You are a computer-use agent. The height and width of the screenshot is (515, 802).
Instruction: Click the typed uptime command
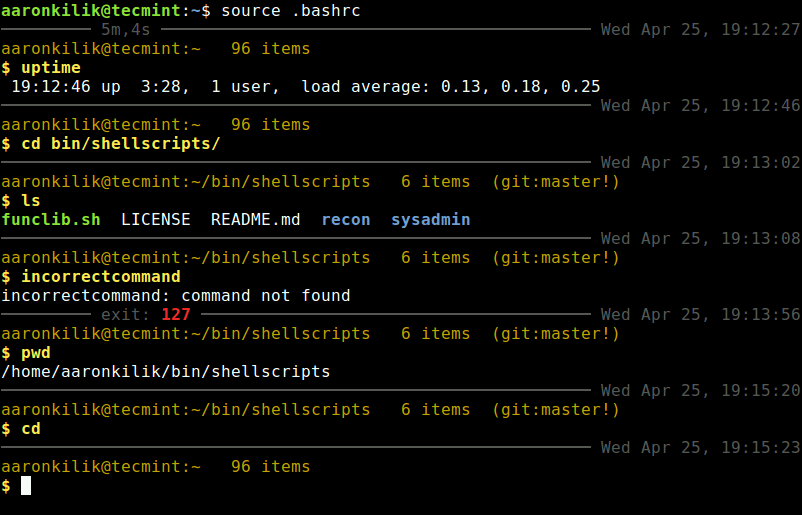pyautogui.click(x=51, y=67)
